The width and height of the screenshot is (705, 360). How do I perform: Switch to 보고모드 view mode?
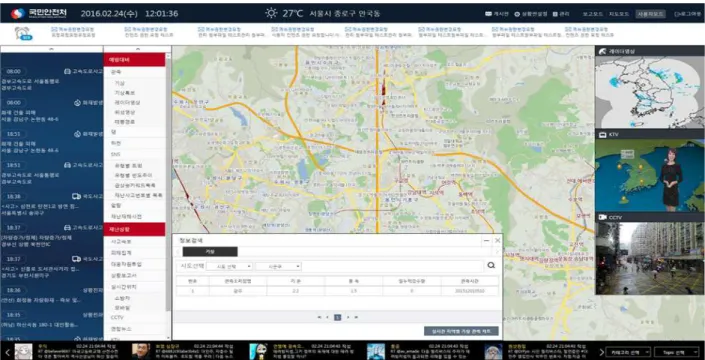tap(593, 14)
